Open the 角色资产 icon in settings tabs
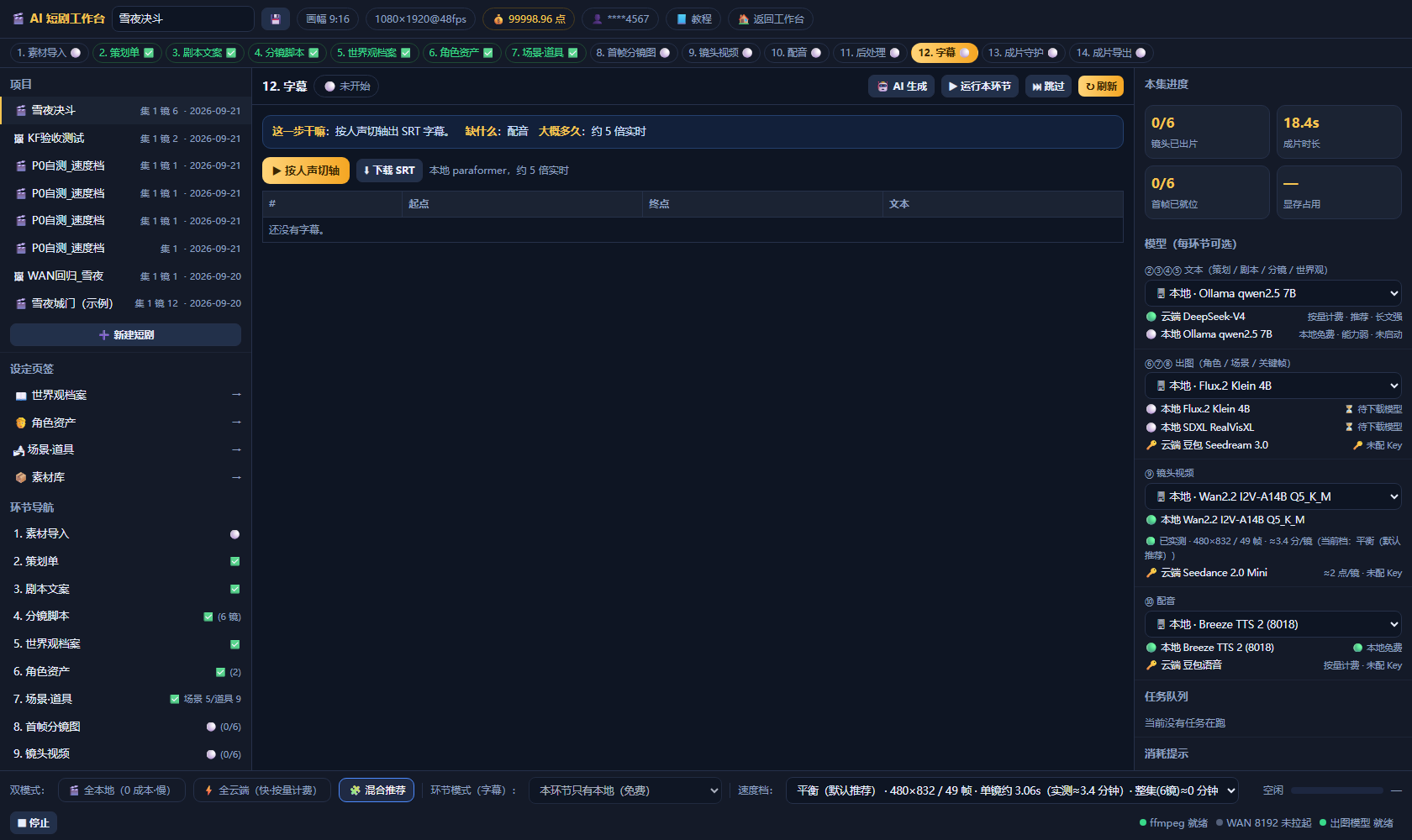Image resolution: width=1412 pixels, height=840 pixels. point(21,423)
